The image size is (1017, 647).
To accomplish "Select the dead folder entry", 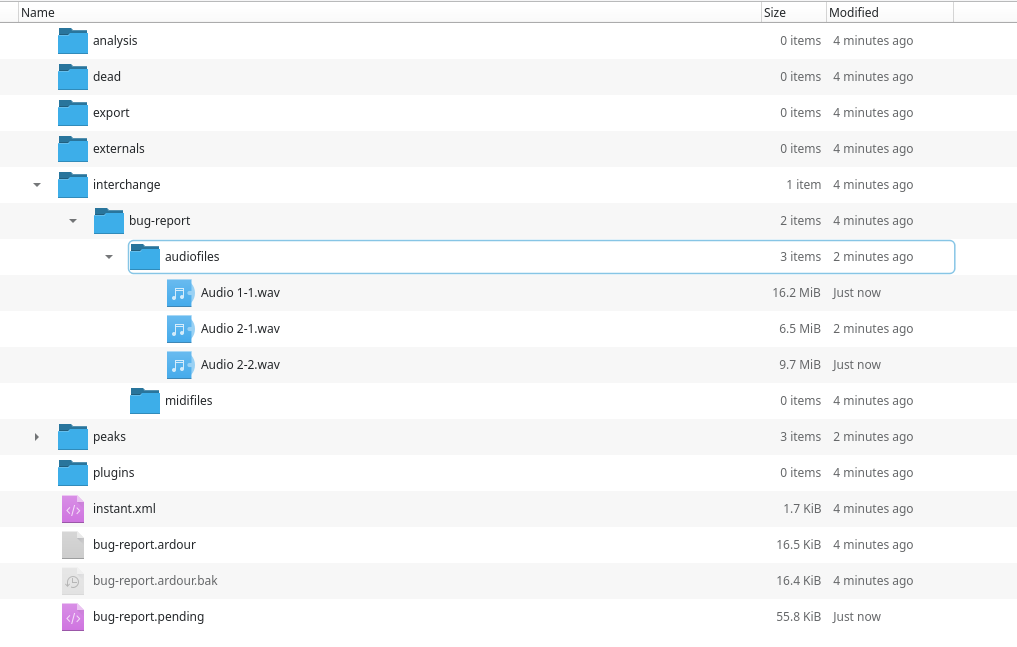I will (x=107, y=77).
